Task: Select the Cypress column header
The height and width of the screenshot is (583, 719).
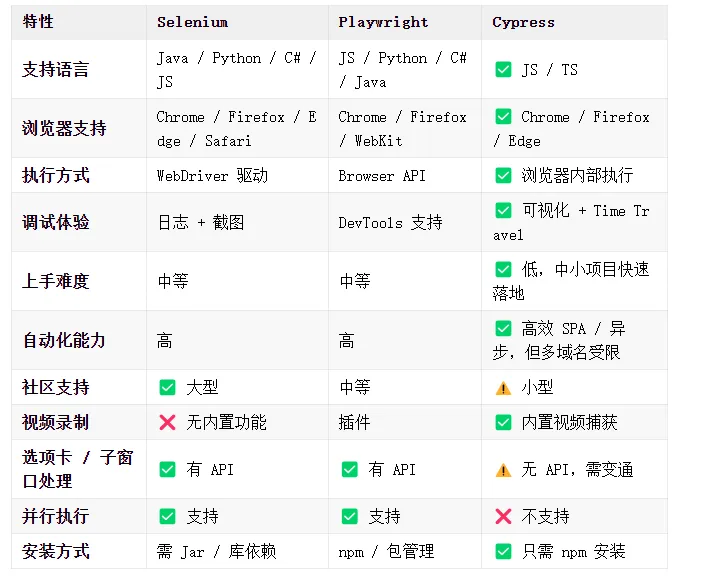Action: coord(523,22)
